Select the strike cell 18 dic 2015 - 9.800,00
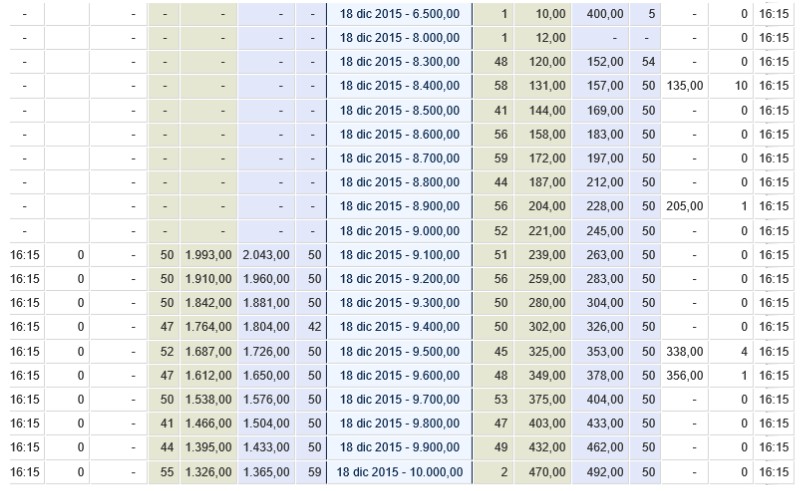Image resolution: width=800 pixels, height=491 pixels. pyautogui.click(x=399, y=423)
